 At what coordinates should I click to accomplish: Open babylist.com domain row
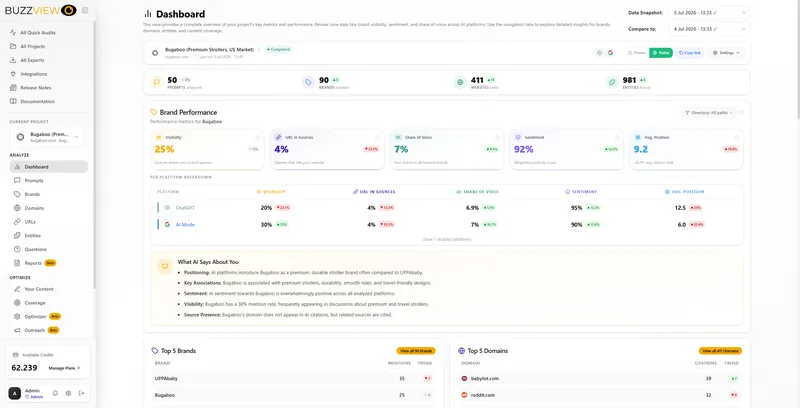coord(600,378)
